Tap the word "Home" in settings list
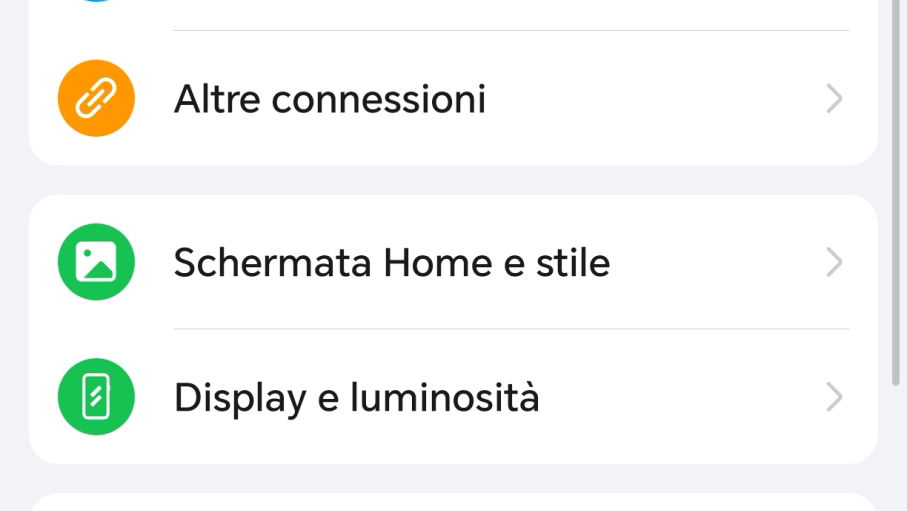This screenshot has width=907, height=511. pos(437,263)
